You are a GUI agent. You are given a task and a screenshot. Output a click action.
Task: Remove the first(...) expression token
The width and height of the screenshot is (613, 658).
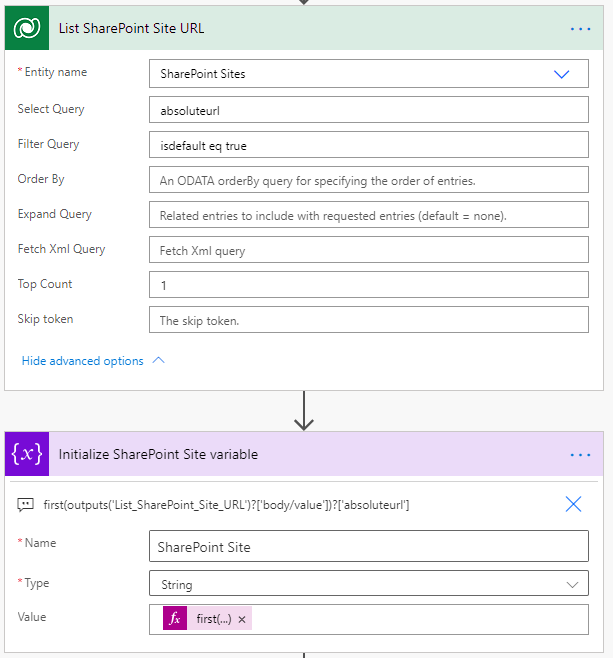click(242, 620)
